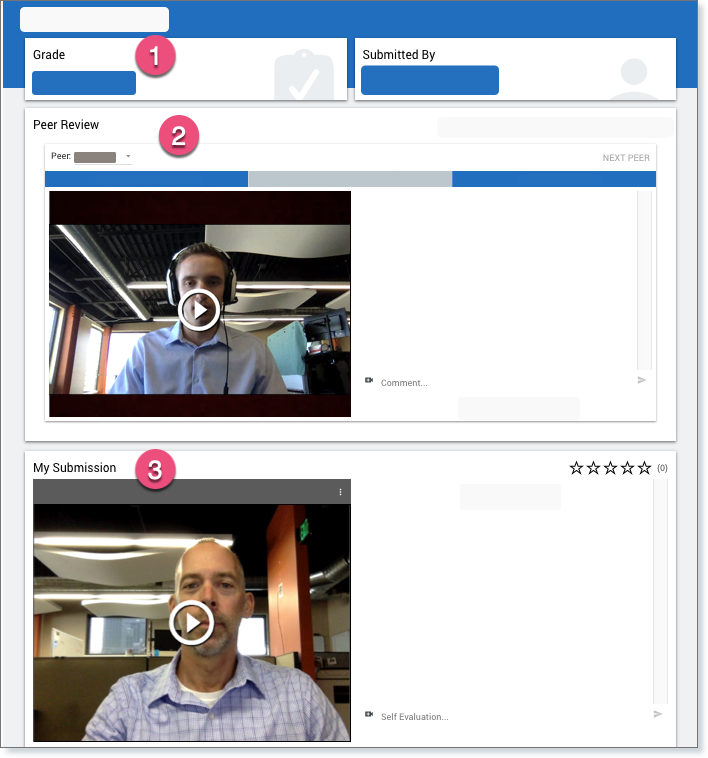Image resolution: width=708 pixels, height=758 pixels.
Task: Open the three-dot menu on My Submission video
Action: click(340, 492)
